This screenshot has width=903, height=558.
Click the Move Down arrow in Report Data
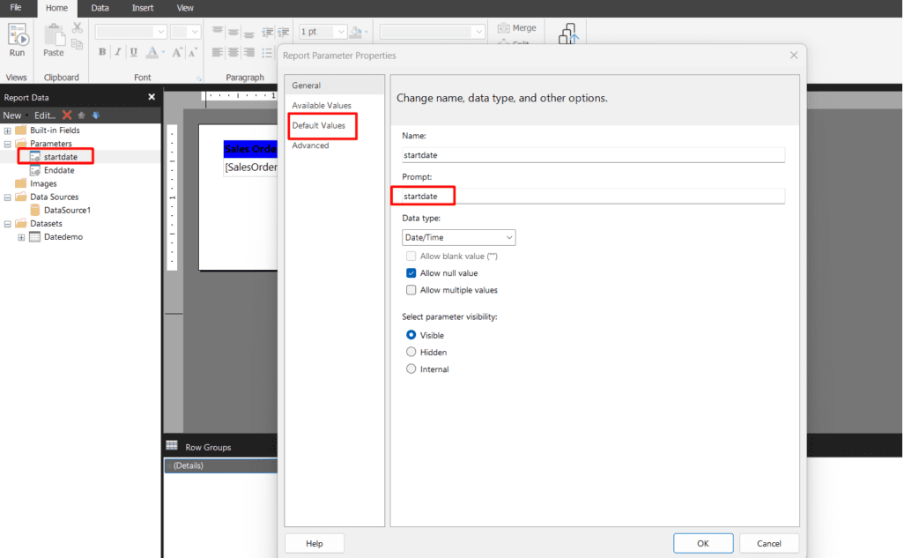click(95, 115)
